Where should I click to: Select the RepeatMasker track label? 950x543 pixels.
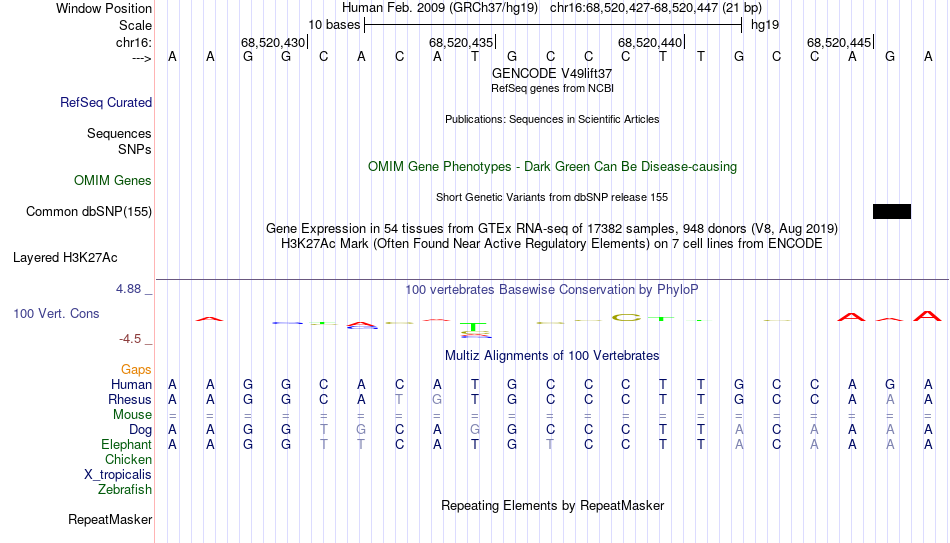click(x=110, y=519)
